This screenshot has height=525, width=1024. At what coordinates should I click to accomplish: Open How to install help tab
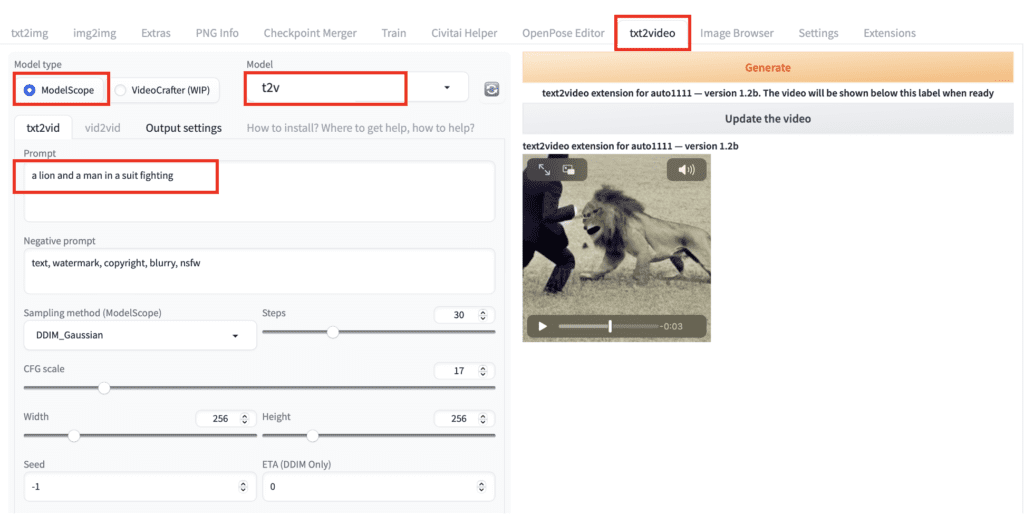(360, 128)
